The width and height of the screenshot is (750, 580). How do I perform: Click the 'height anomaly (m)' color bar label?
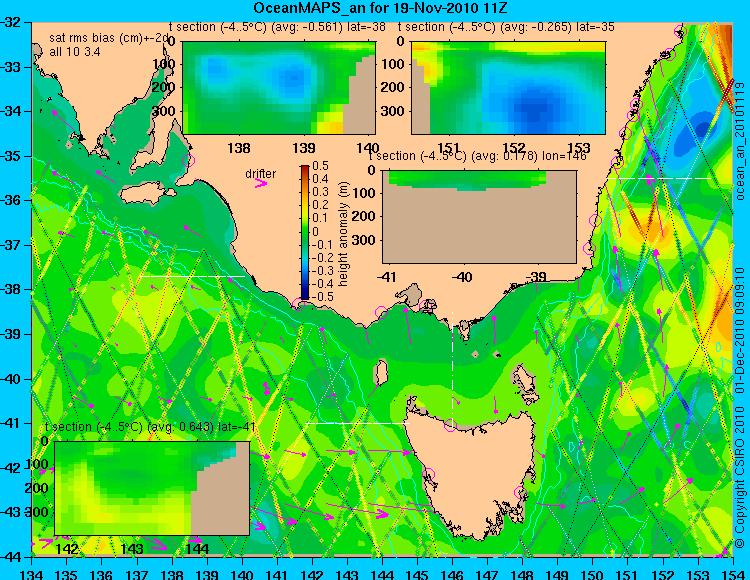click(342, 234)
